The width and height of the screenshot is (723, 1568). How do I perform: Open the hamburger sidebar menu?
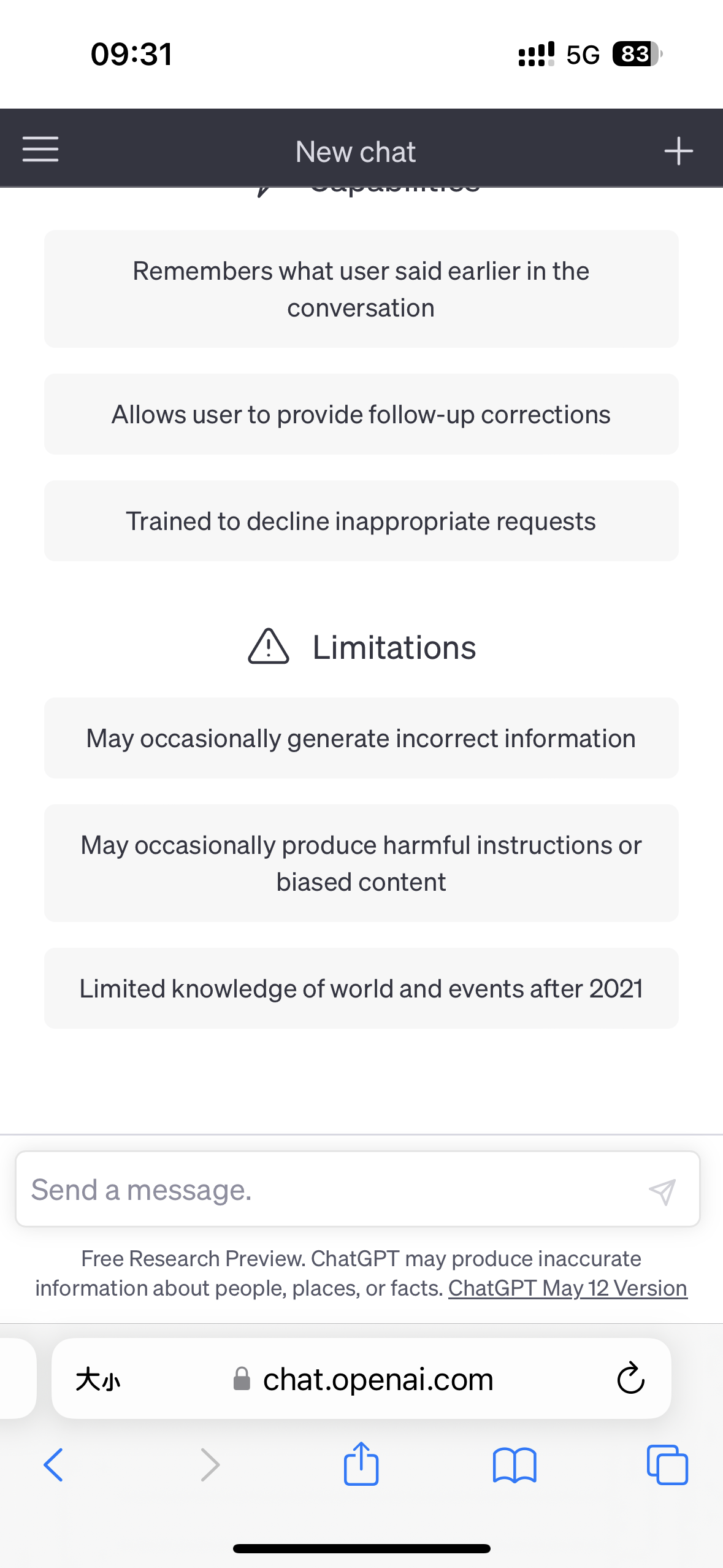pos(40,149)
